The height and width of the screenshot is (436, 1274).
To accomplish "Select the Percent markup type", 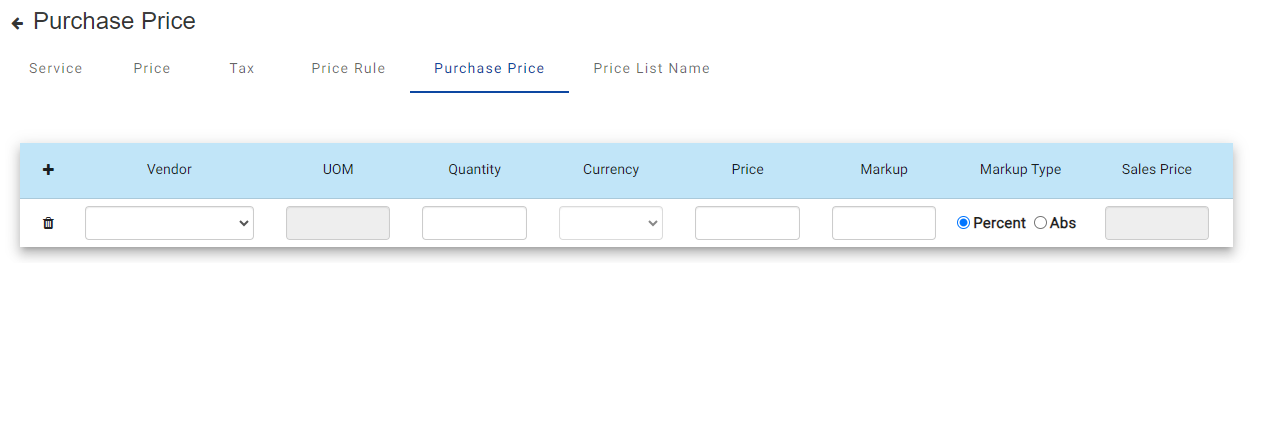I will coord(964,223).
